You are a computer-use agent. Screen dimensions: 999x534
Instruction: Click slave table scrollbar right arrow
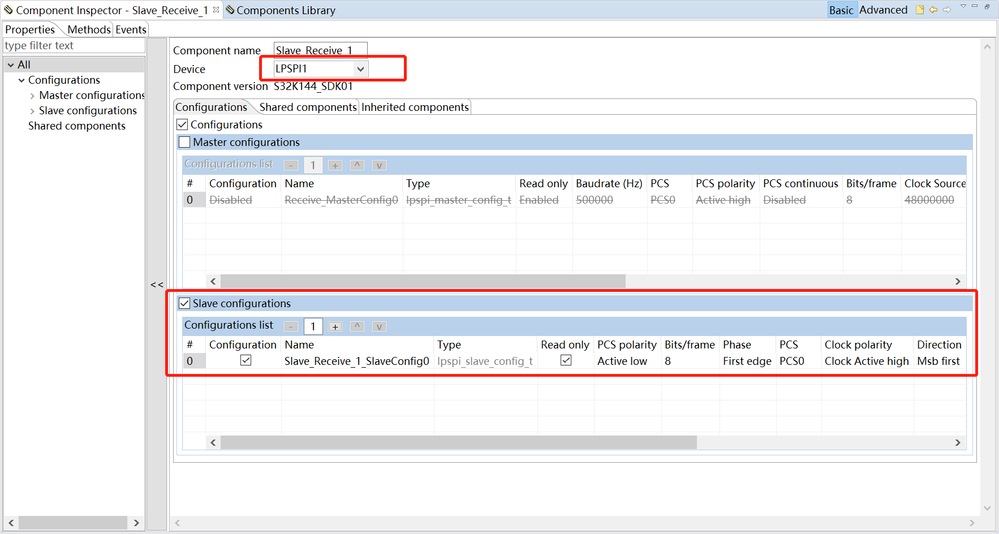coord(958,442)
